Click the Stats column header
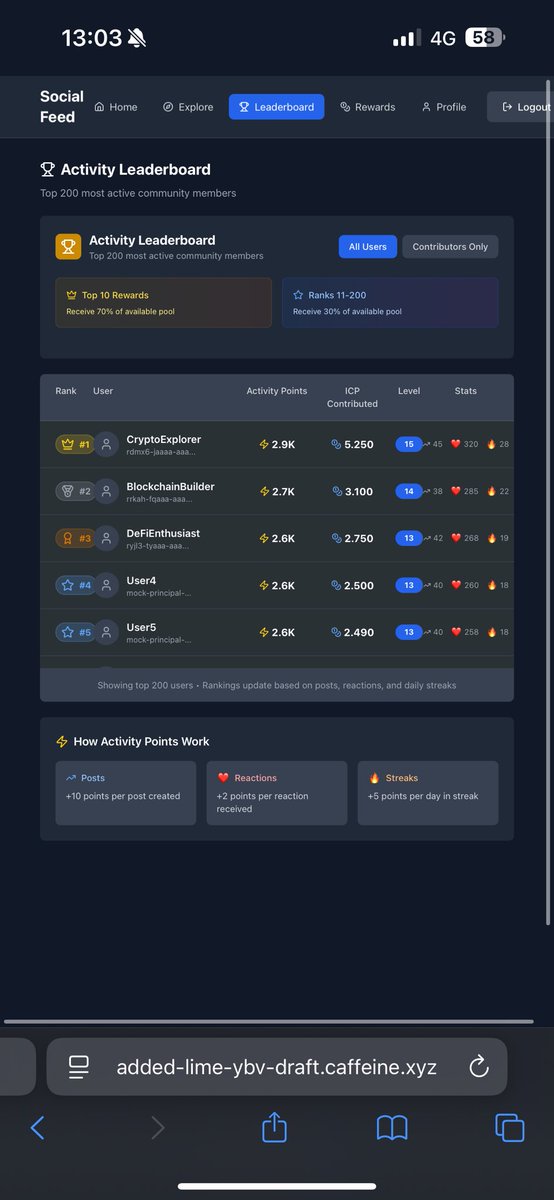Viewport: 554px width, 1200px height. (466, 391)
